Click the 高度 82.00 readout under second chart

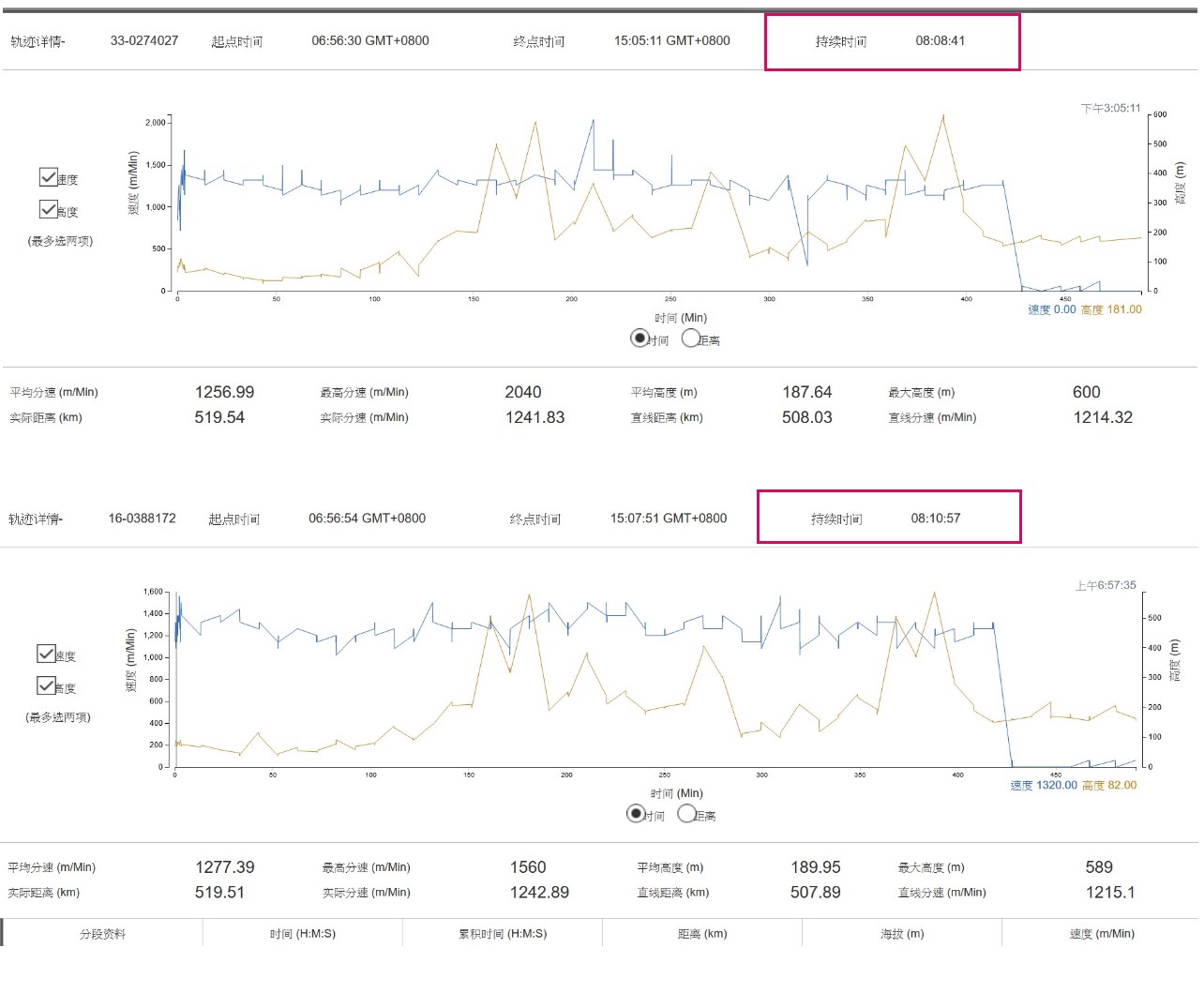pos(1109,786)
